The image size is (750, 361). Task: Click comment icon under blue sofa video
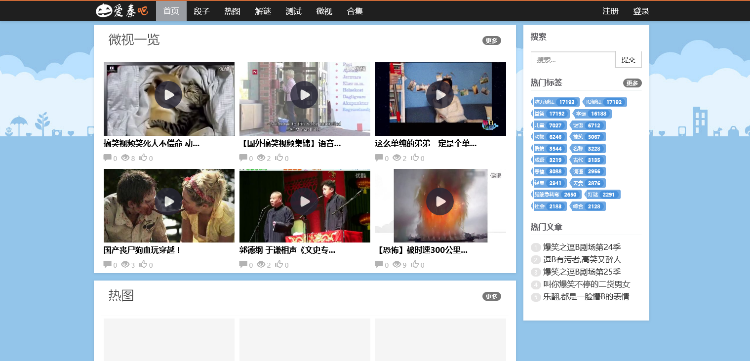coord(379,157)
